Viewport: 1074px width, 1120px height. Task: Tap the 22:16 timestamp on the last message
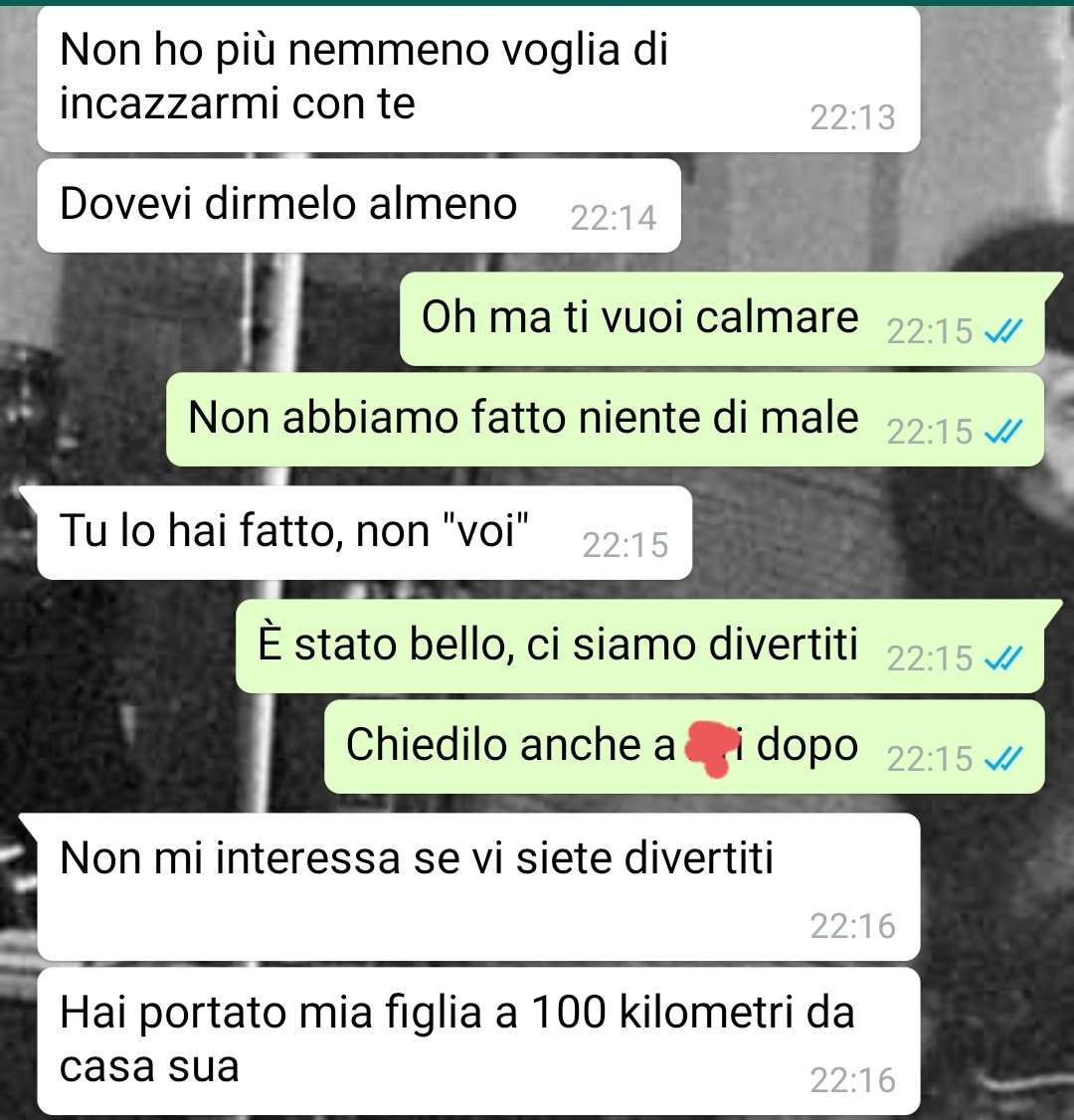pyautogui.click(x=852, y=1080)
